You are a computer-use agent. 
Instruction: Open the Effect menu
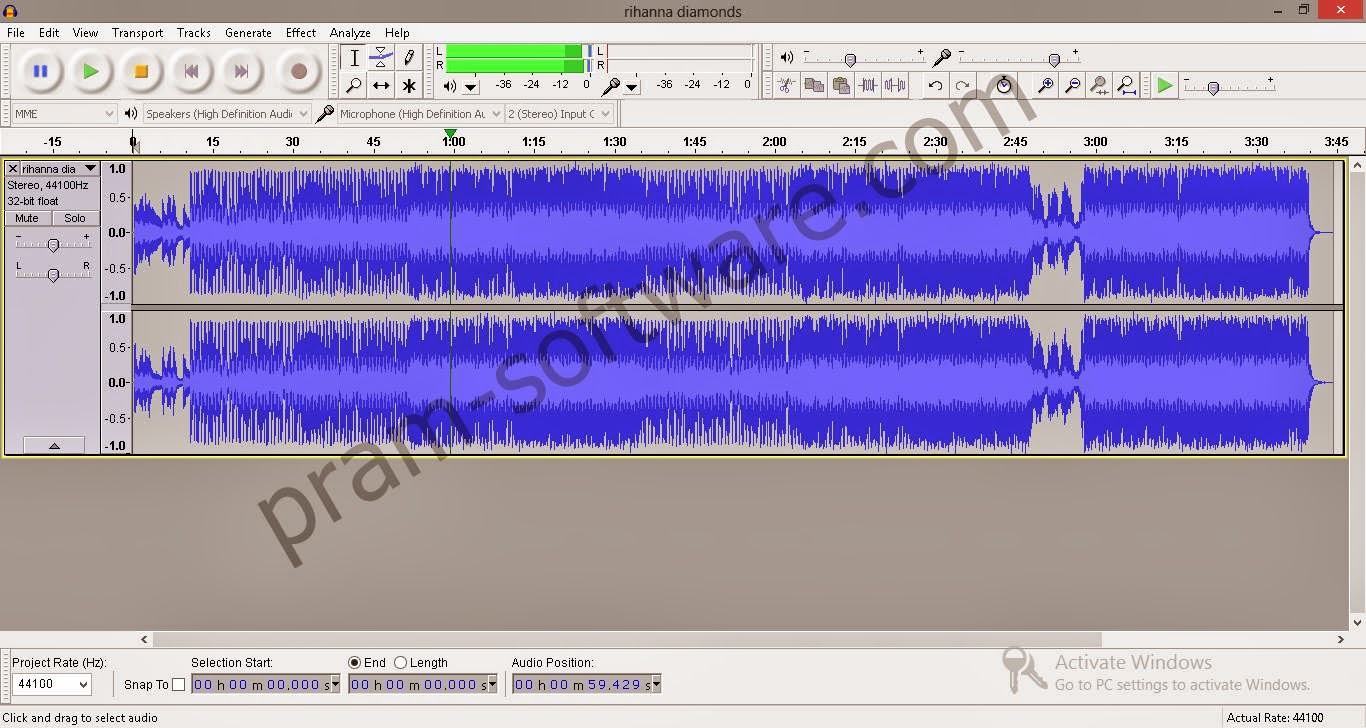(x=301, y=33)
